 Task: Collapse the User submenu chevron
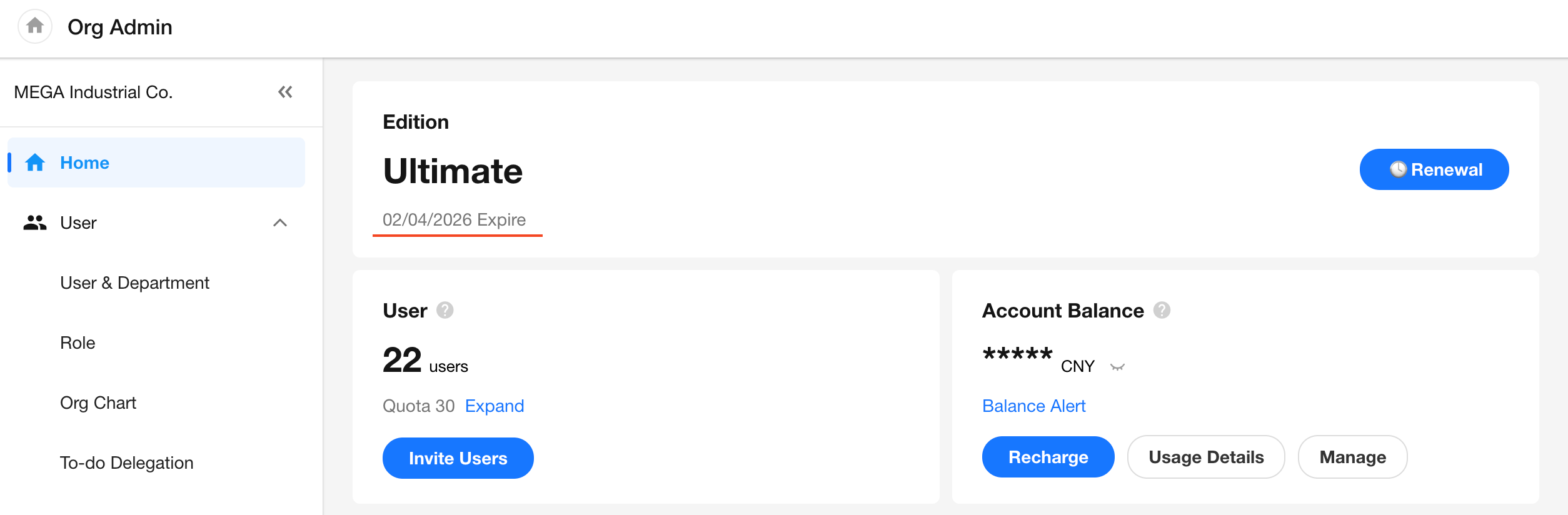(280, 222)
